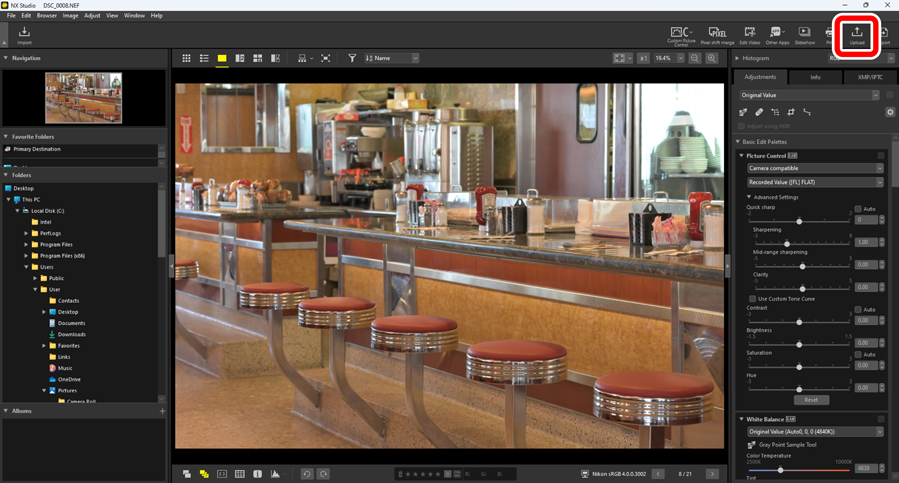Collapse the Advanced Settings section

click(x=749, y=197)
